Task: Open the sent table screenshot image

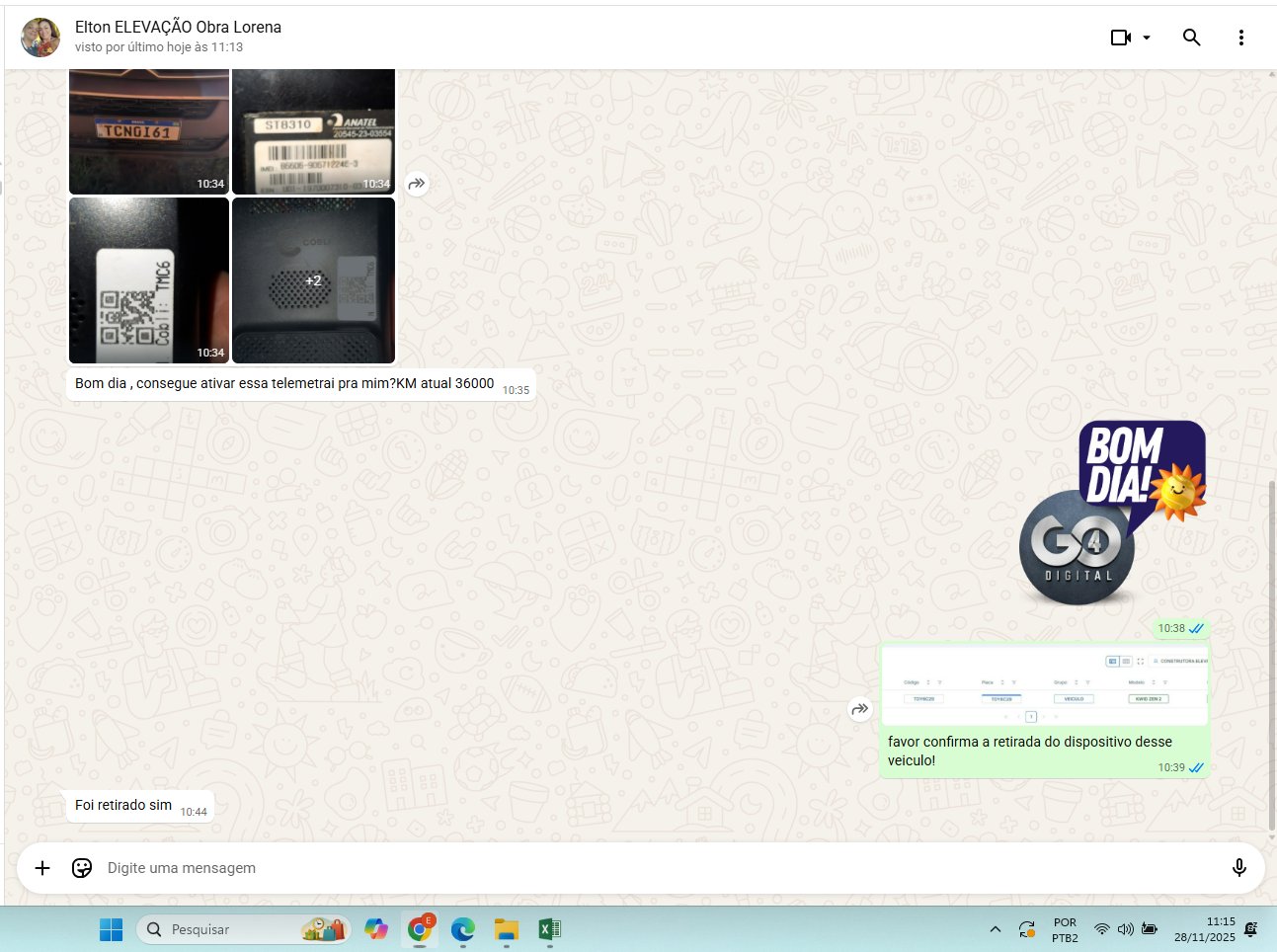Action: [x=1044, y=685]
